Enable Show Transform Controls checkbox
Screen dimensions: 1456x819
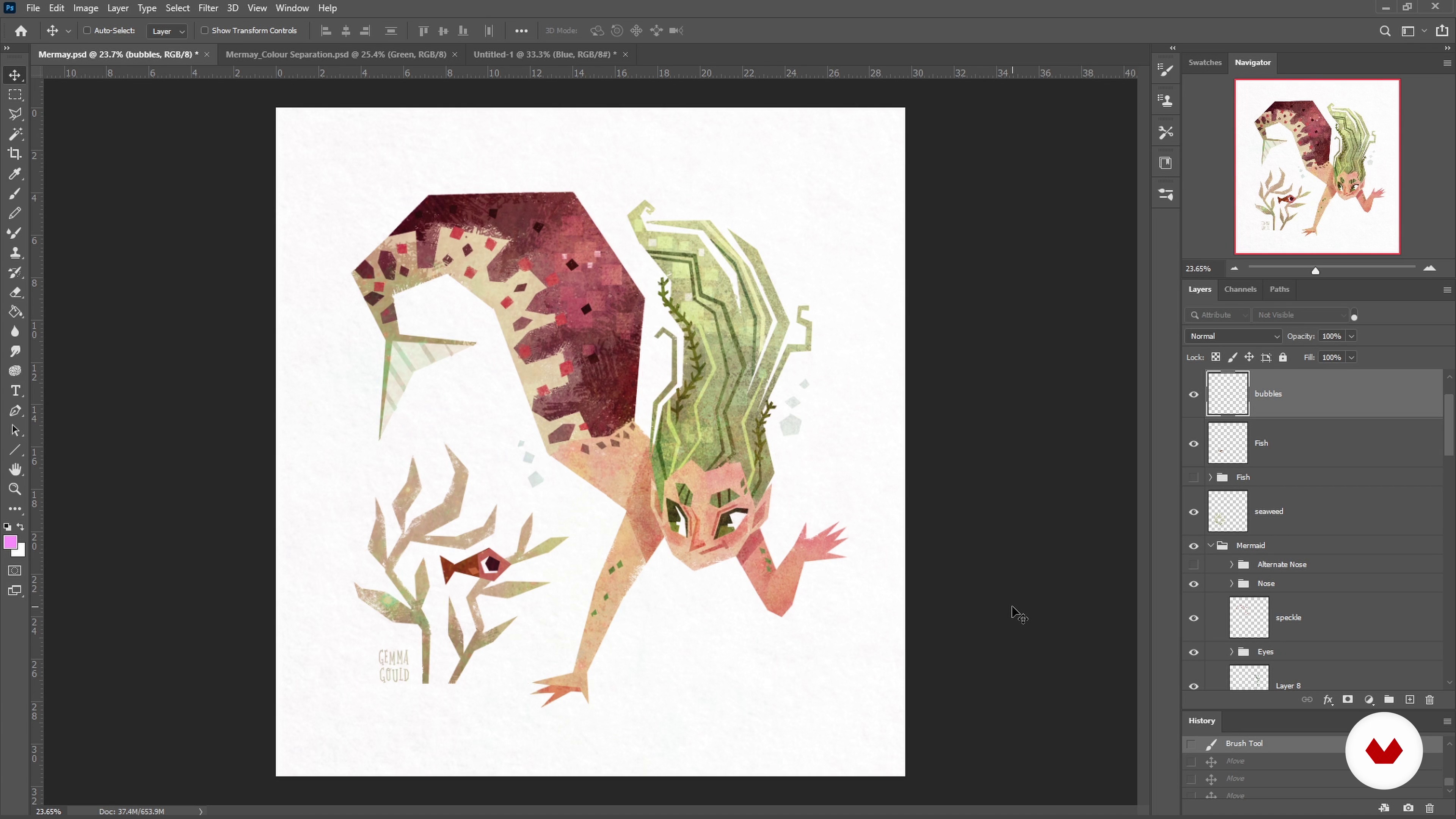(205, 30)
